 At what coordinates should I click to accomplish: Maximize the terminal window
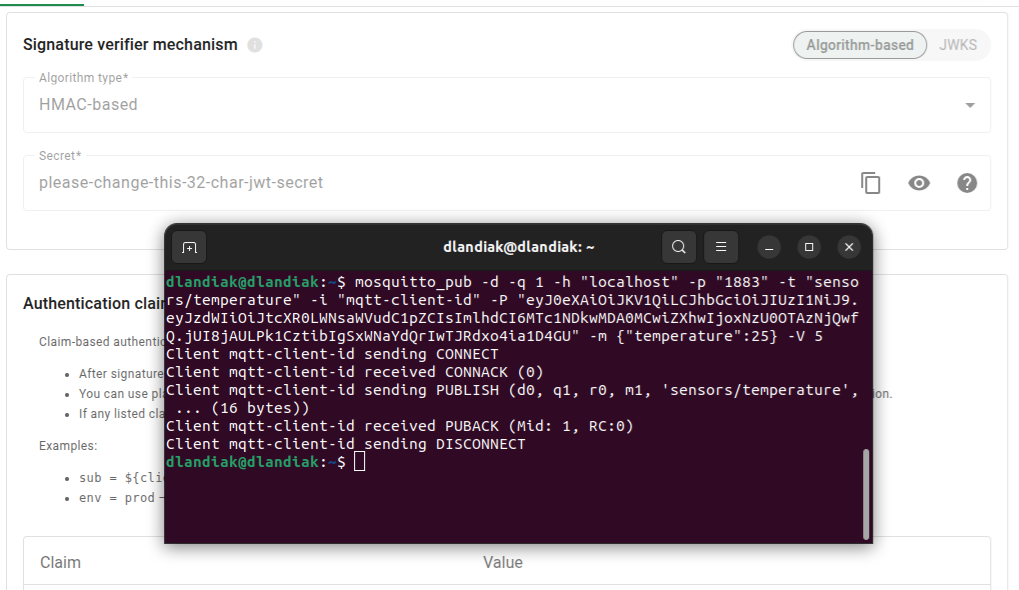(809, 247)
